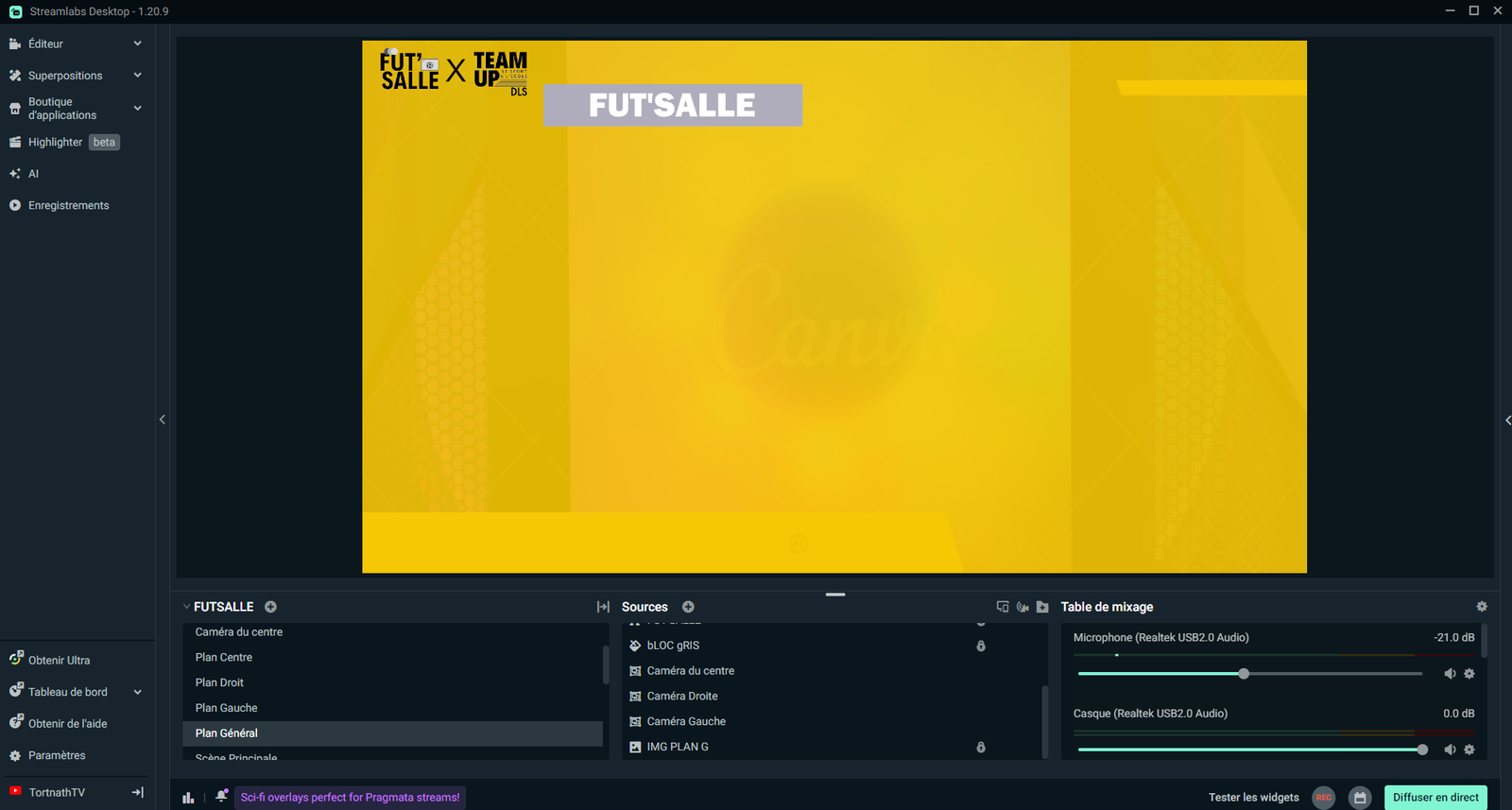Select the Plan Centre scene
Screen dimensions: 1512x810
coord(392,658)
